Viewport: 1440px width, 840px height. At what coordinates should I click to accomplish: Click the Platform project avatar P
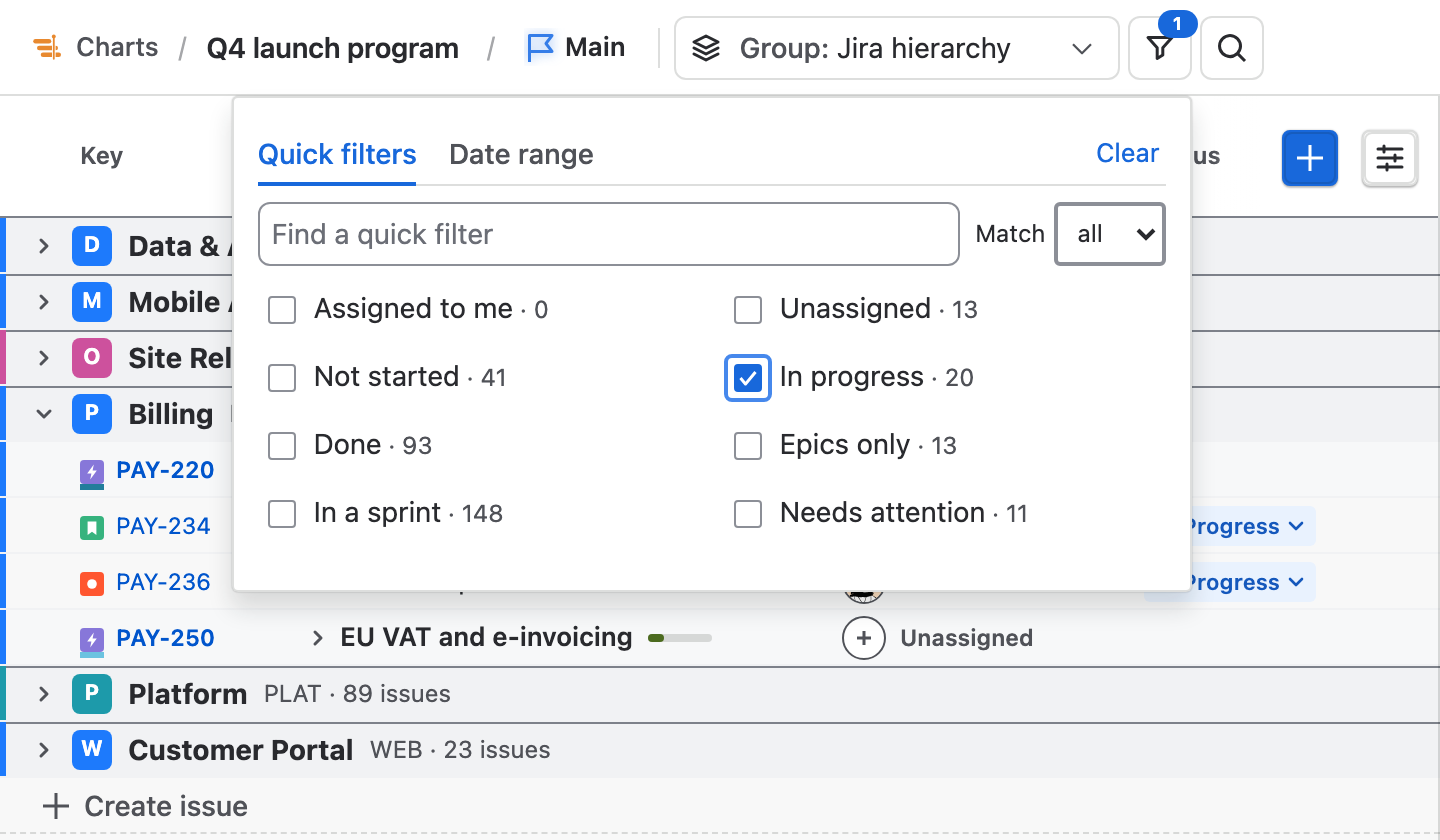point(91,694)
